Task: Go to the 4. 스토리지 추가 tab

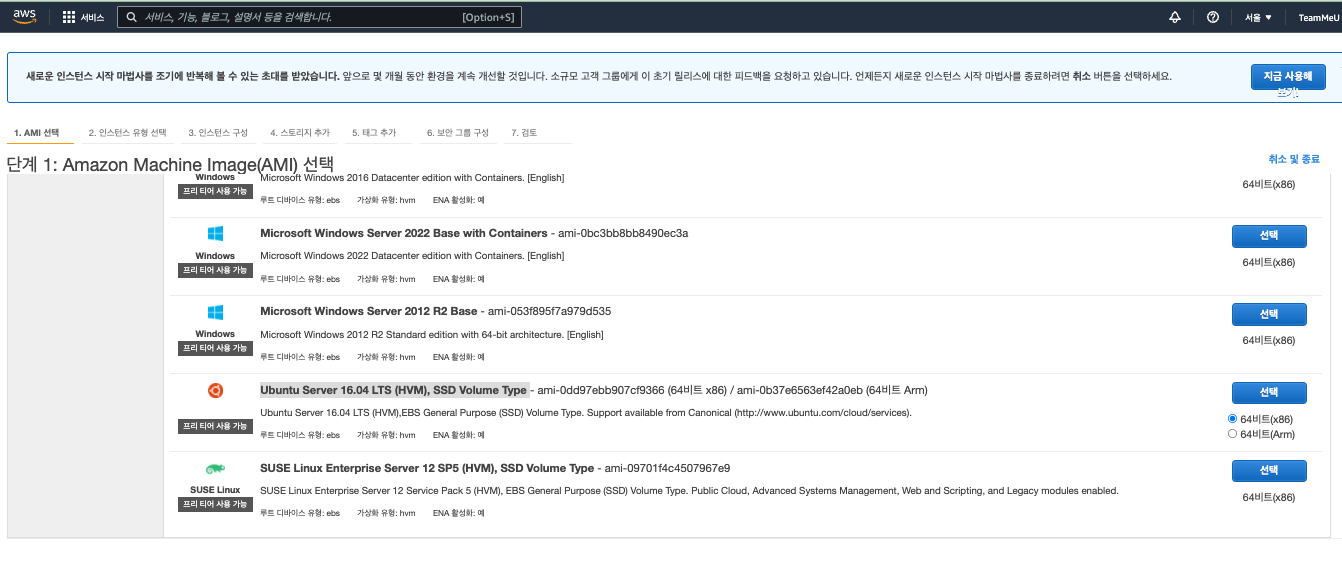Action: (300, 133)
